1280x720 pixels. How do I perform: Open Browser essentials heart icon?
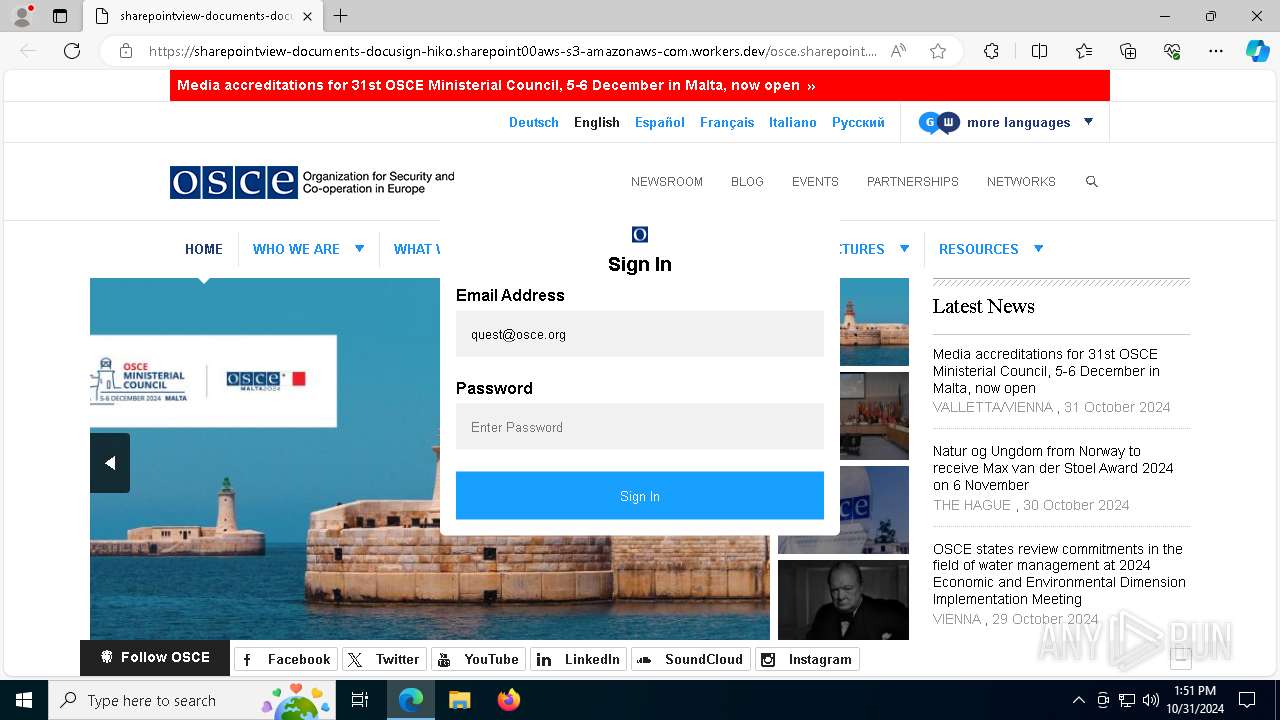point(1172,51)
